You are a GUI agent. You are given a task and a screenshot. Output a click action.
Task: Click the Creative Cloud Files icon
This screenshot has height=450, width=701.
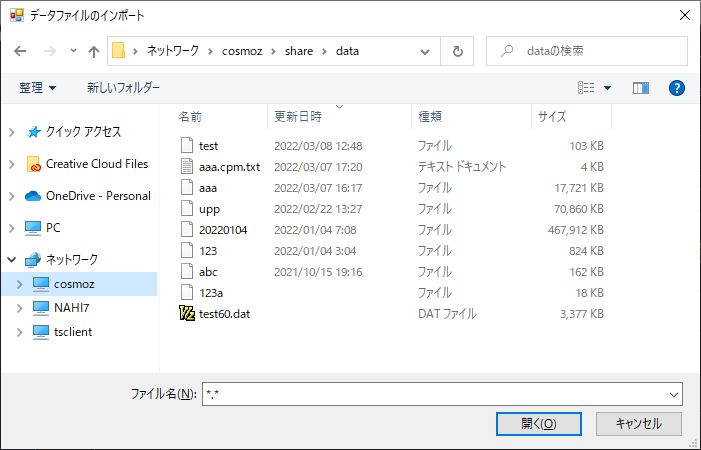[x=34, y=164]
